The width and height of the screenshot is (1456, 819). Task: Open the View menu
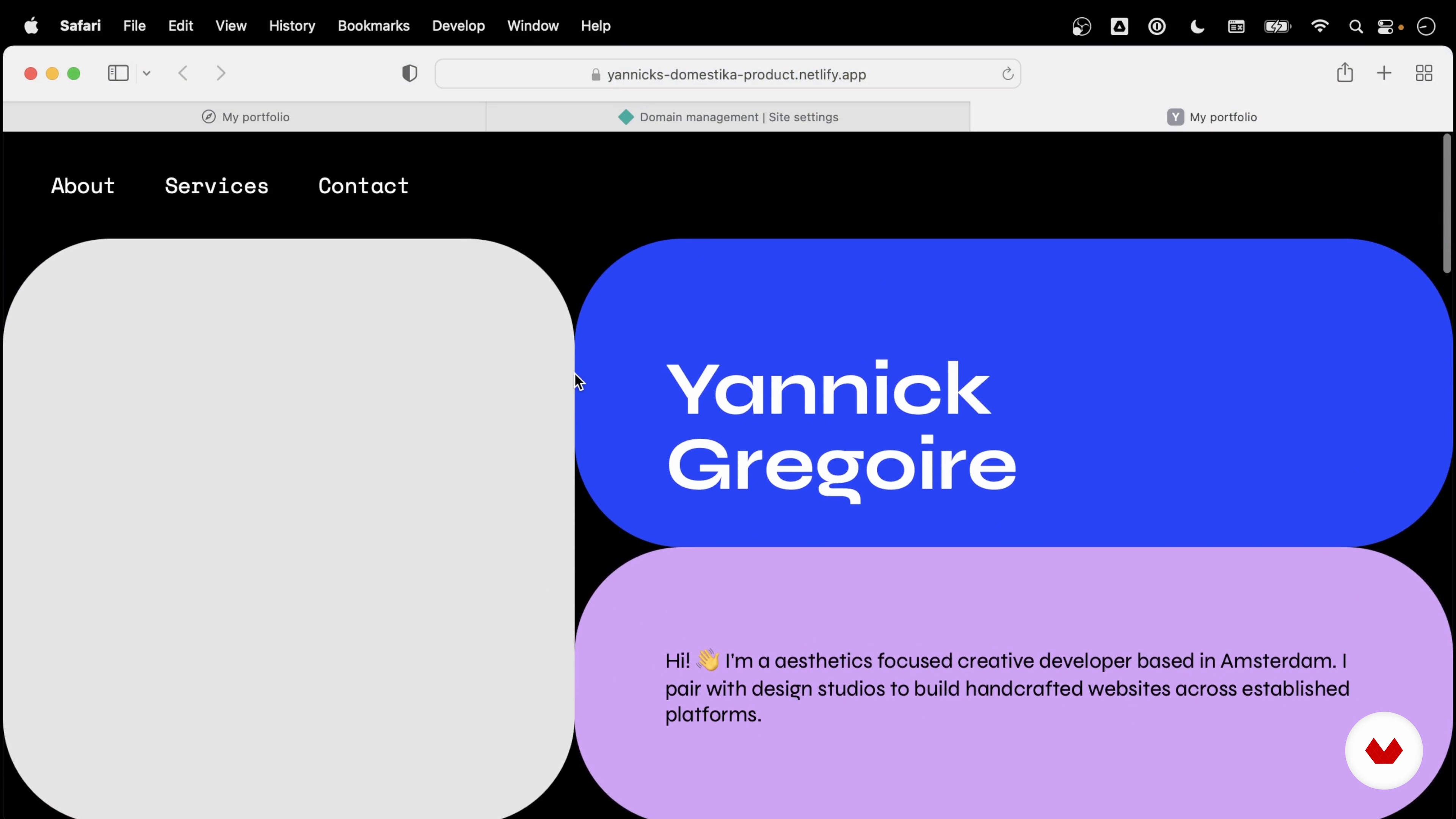click(231, 26)
